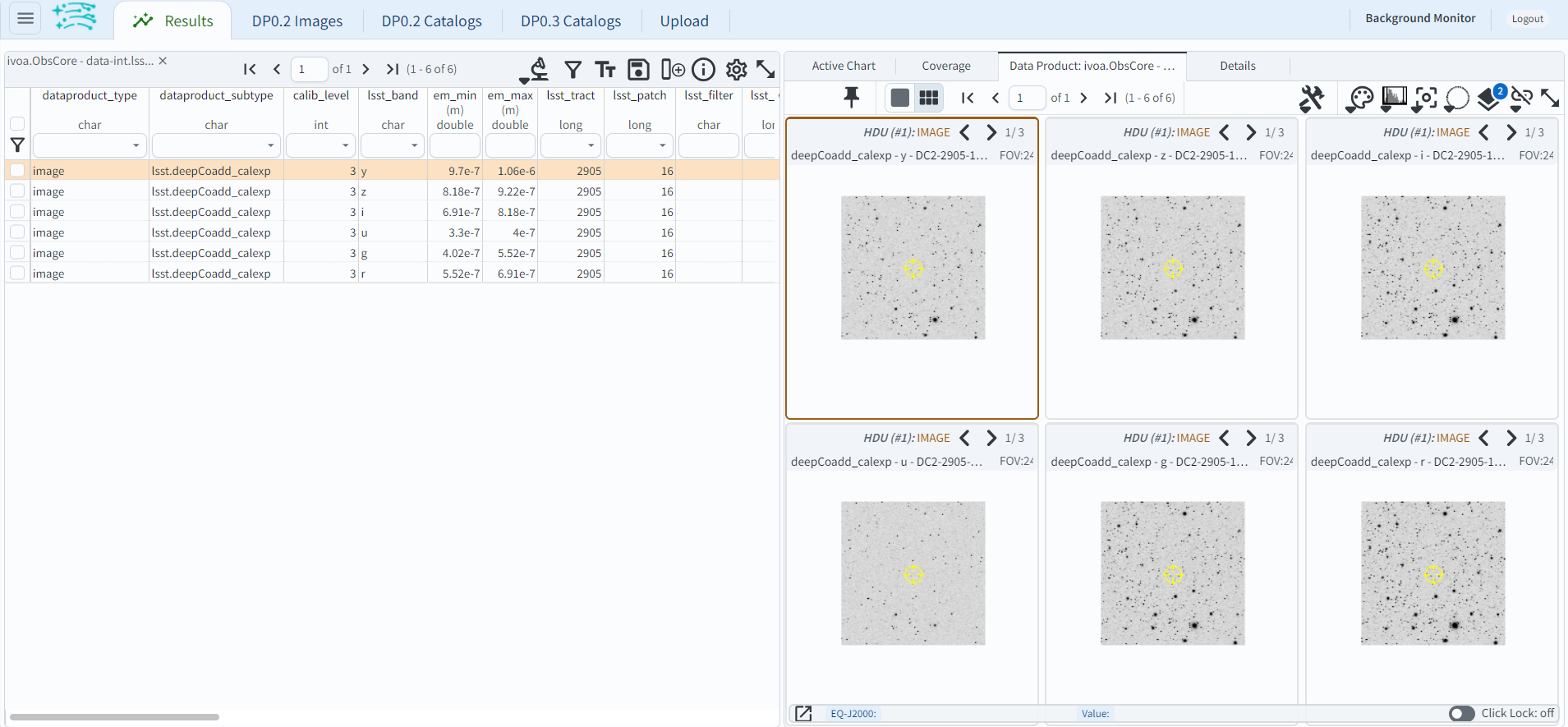Toggle Click Lock switch
The image size is (1568, 727).
[1462, 713]
